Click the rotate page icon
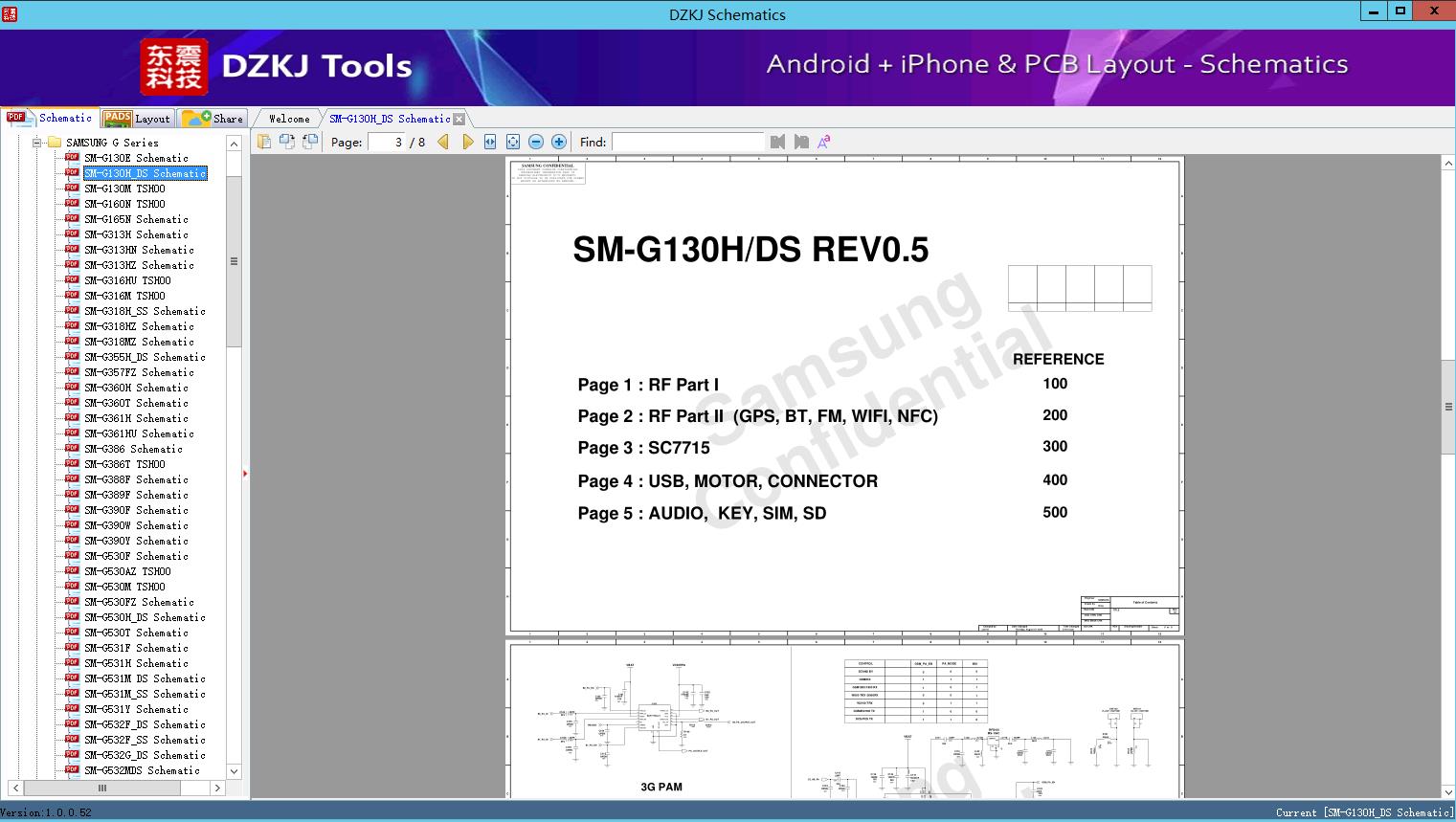The width and height of the screenshot is (1456, 822). (286, 141)
